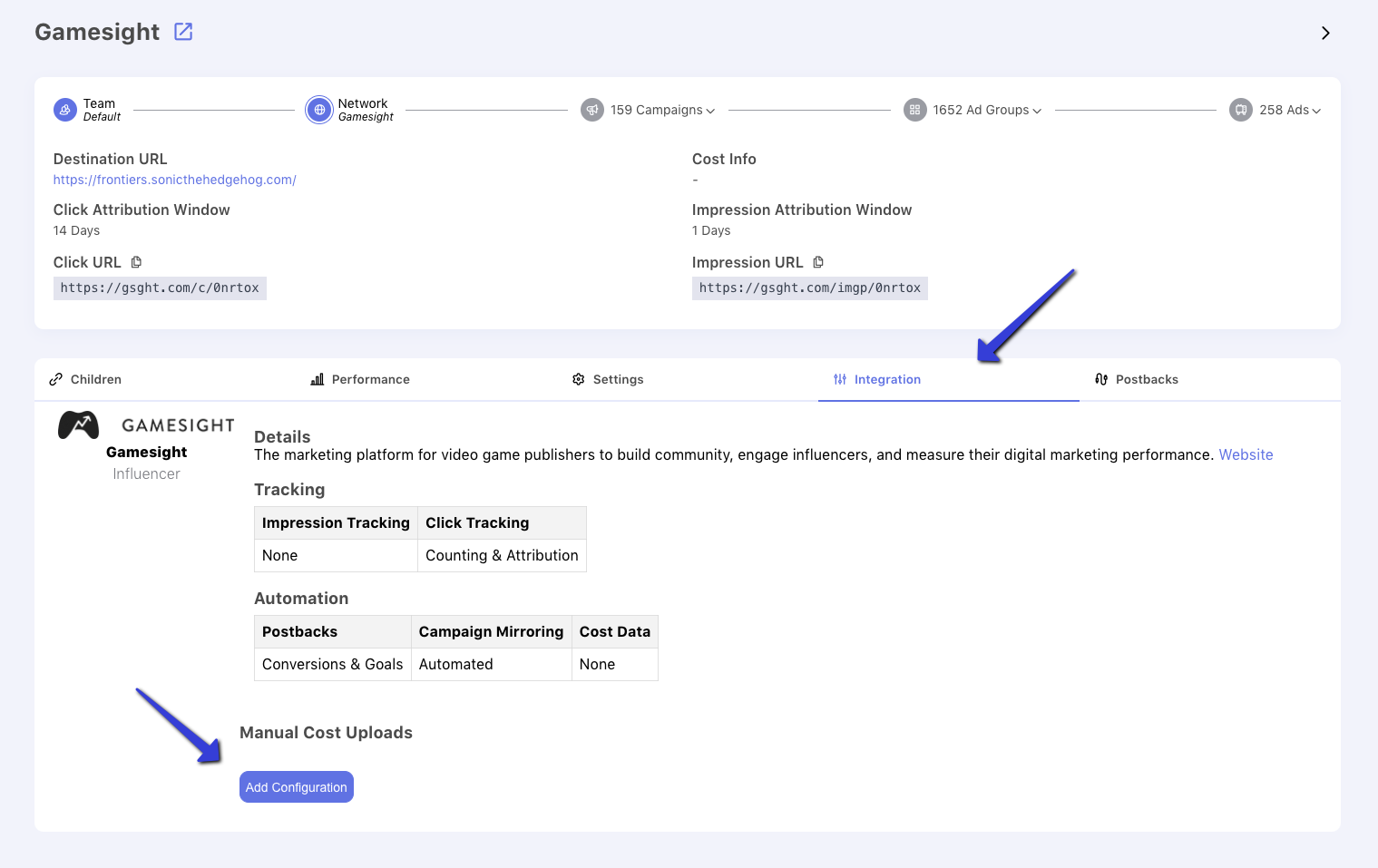Click the Counting & Attribution cell
Image resolution: width=1378 pixels, height=868 pixels.
click(x=502, y=555)
